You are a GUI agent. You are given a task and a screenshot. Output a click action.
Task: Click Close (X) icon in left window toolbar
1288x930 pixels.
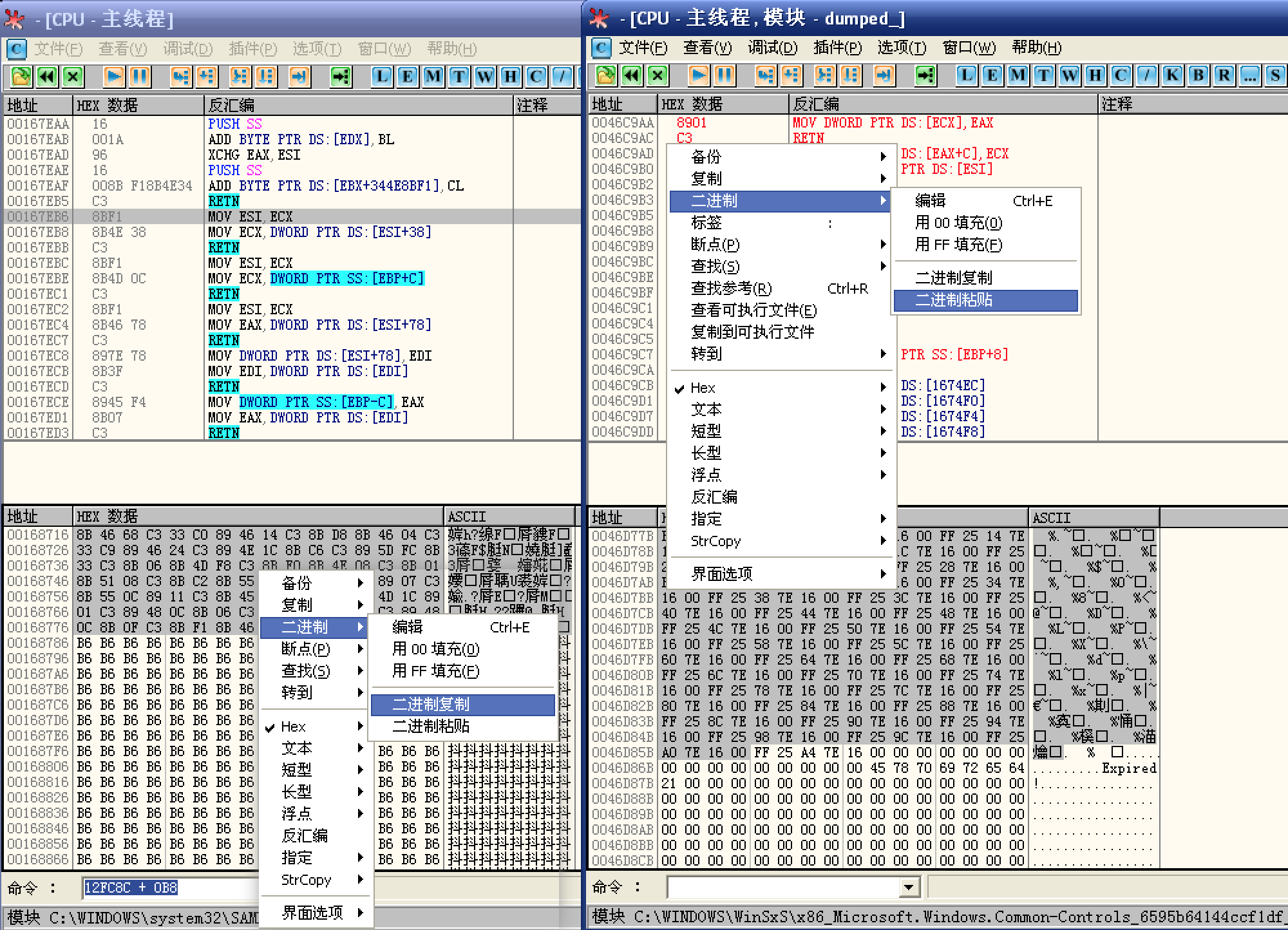pos(73,77)
